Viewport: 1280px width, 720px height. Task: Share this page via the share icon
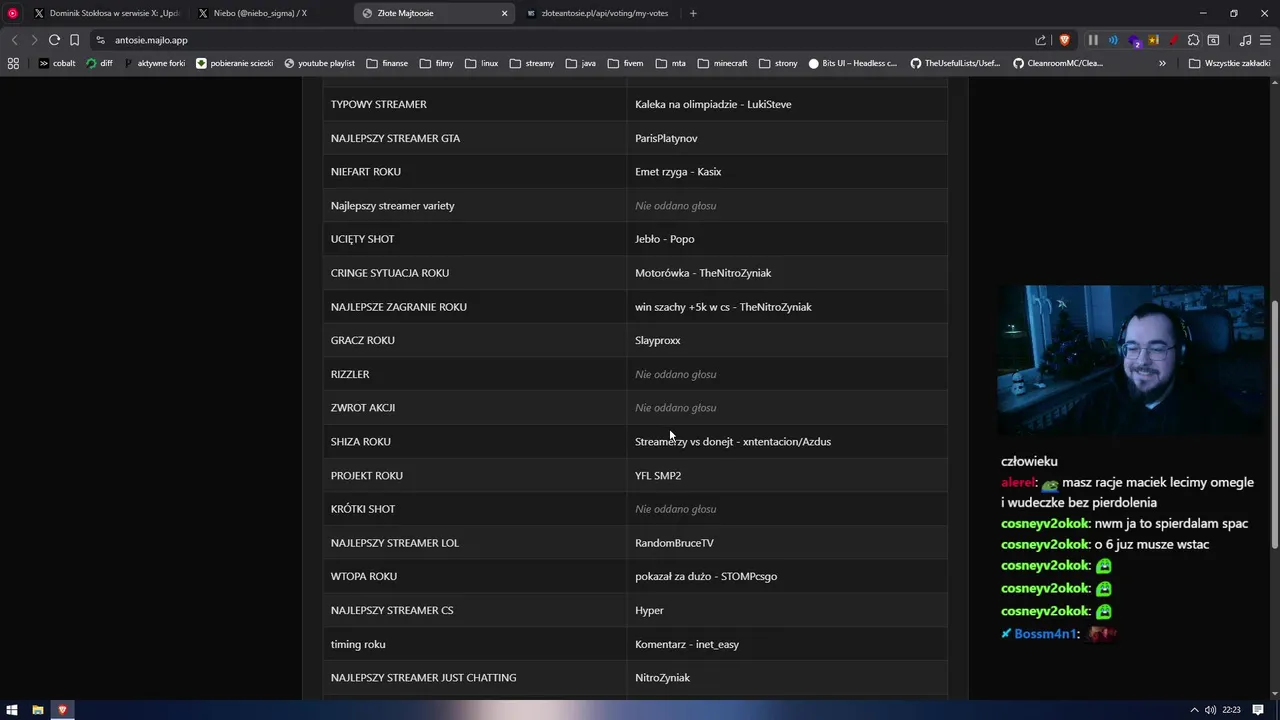[1040, 40]
